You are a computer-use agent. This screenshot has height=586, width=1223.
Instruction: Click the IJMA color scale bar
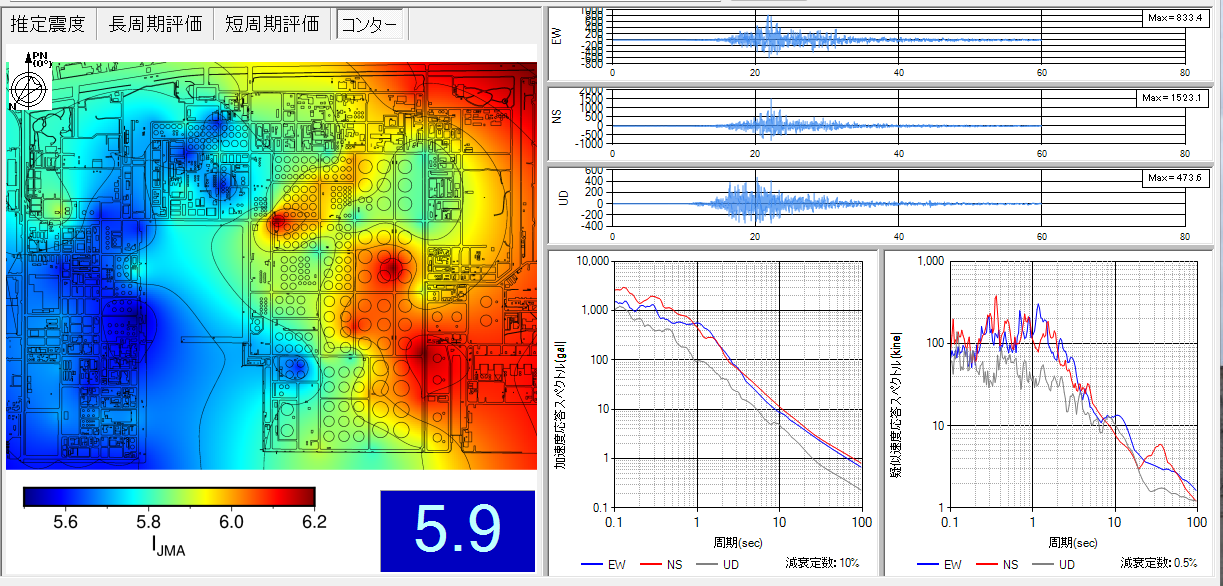pos(169,496)
